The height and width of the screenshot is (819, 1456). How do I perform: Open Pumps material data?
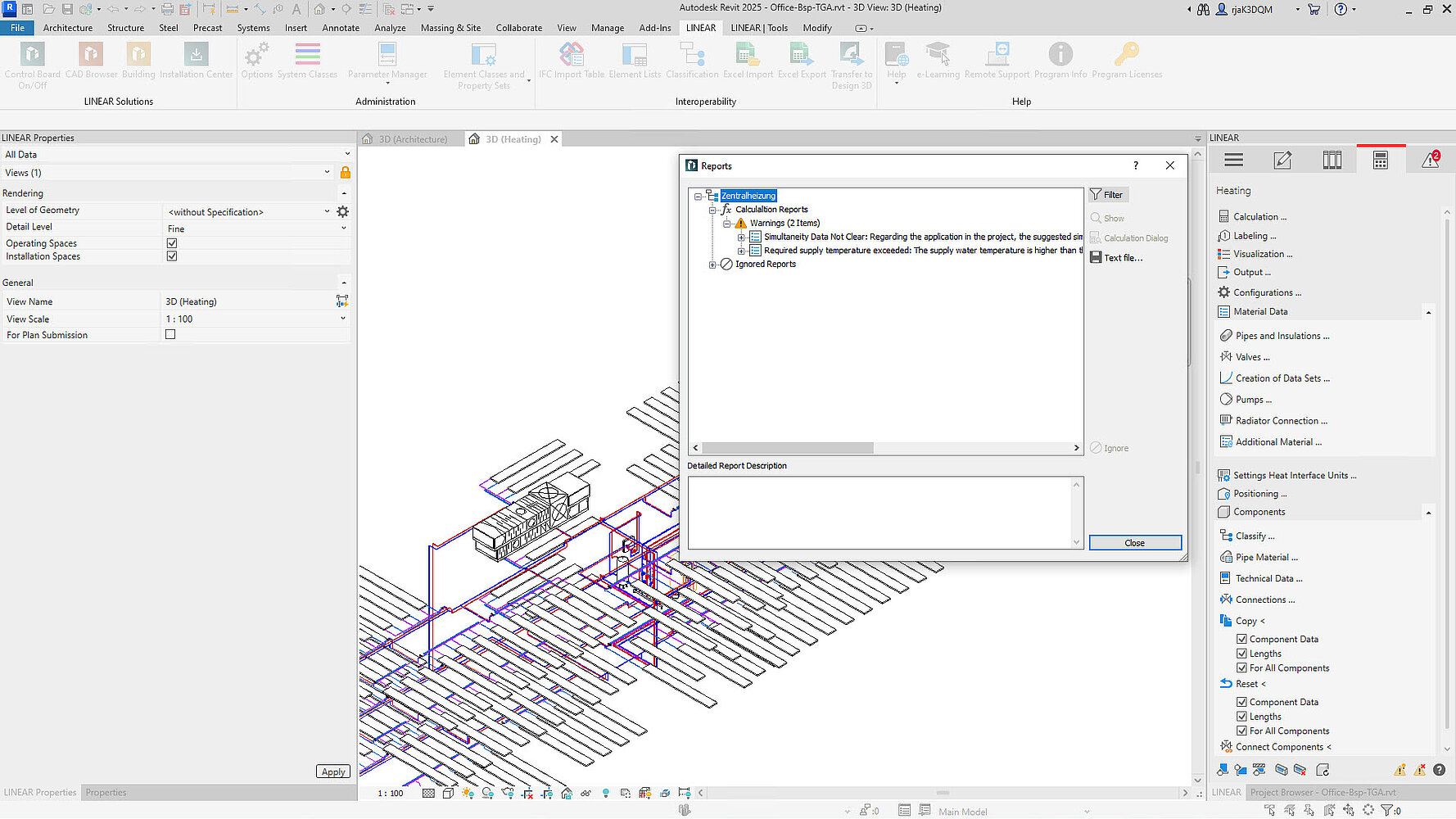[1253, 400]
